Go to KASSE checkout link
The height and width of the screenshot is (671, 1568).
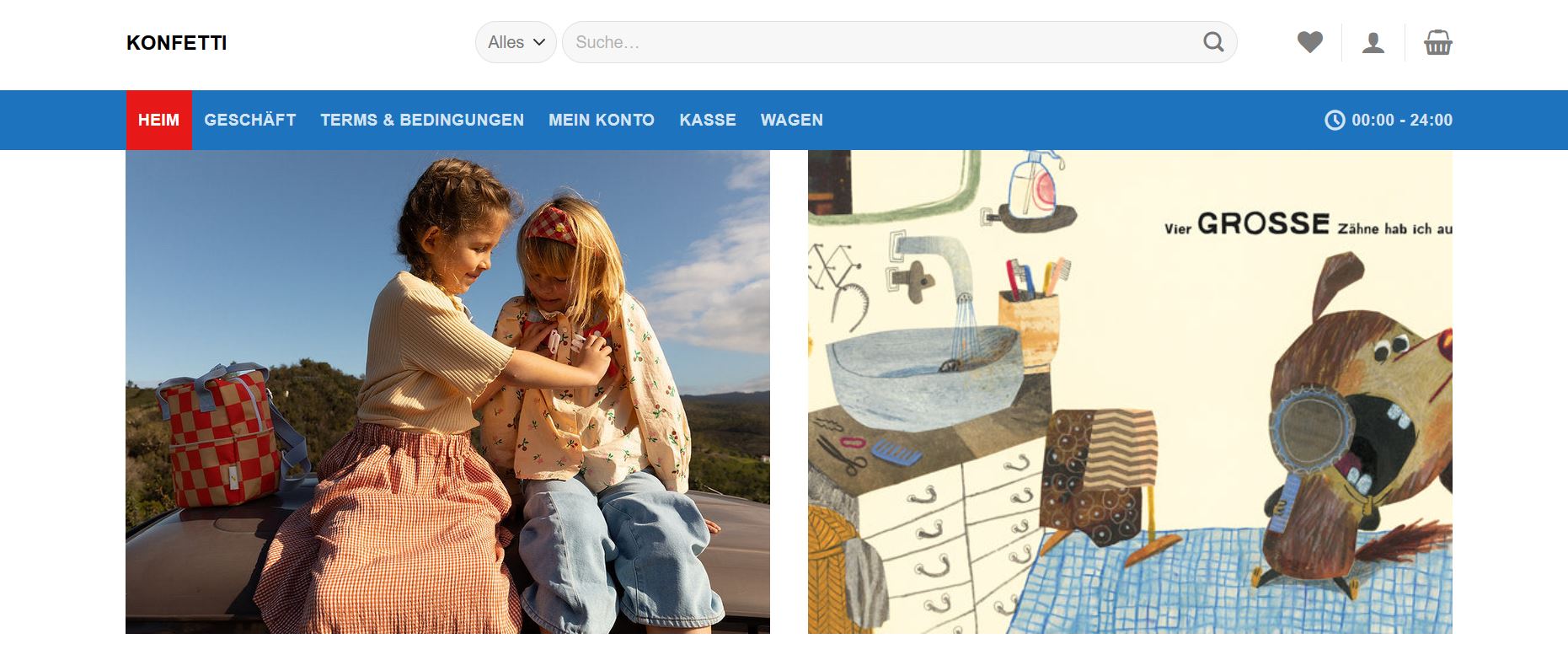pyautogui.click(x=708, y=120)
